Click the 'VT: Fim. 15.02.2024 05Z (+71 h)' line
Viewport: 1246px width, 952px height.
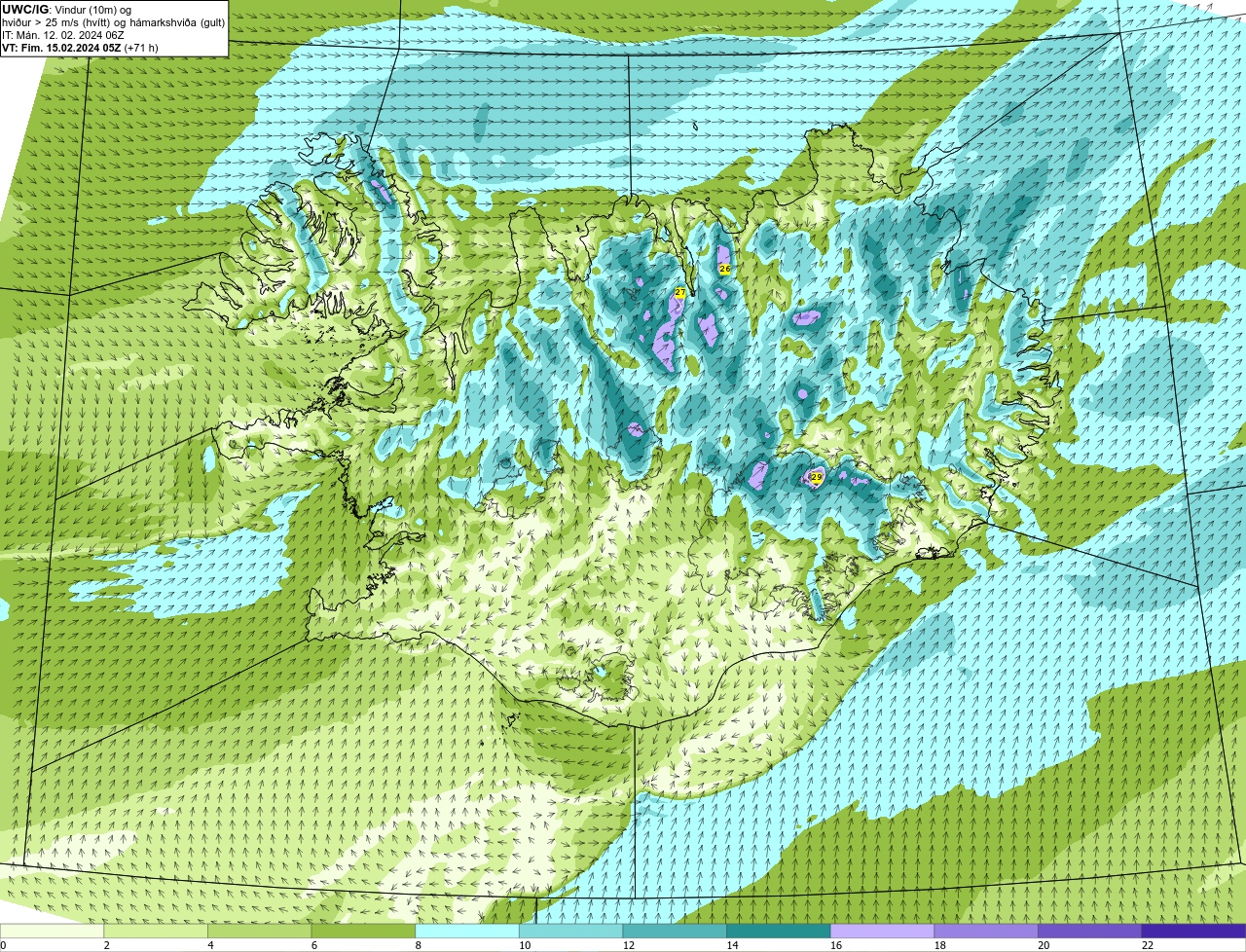click(x=80, y=47)
